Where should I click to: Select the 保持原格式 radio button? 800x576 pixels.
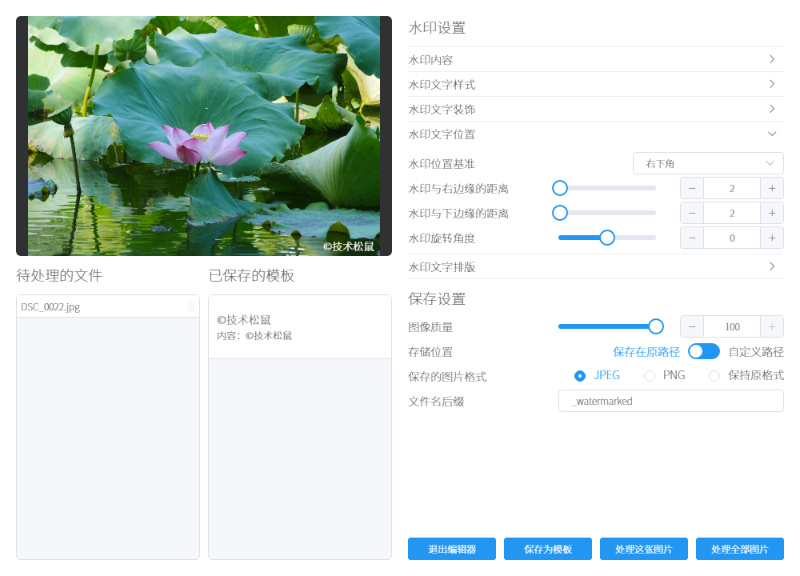[714, 376]
